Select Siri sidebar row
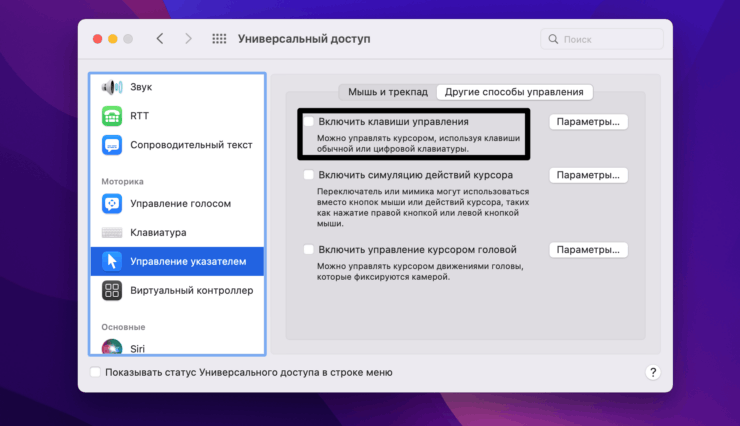 point(177,347)
